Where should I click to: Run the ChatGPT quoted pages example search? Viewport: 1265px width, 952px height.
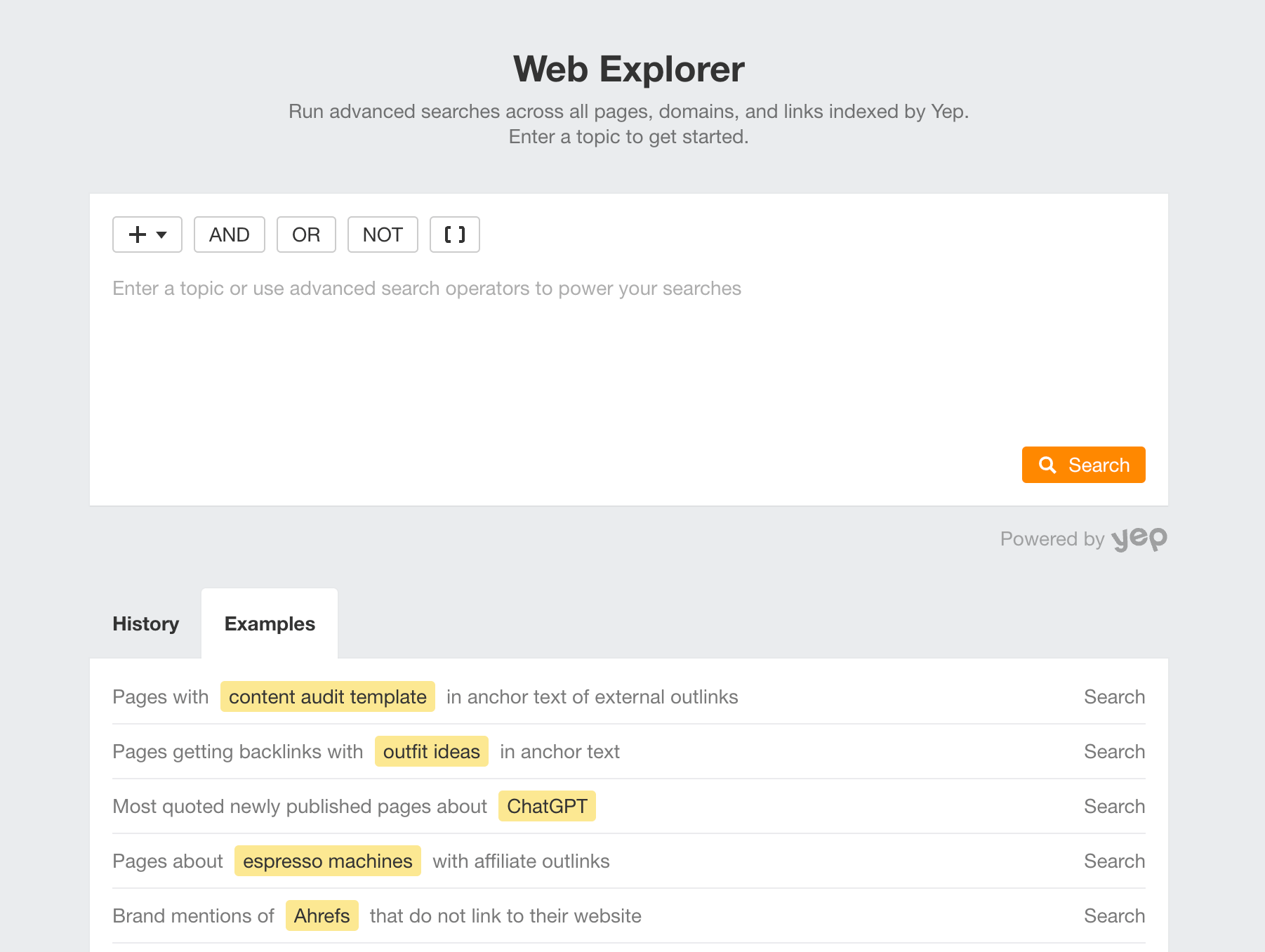tap(1114, 806)
